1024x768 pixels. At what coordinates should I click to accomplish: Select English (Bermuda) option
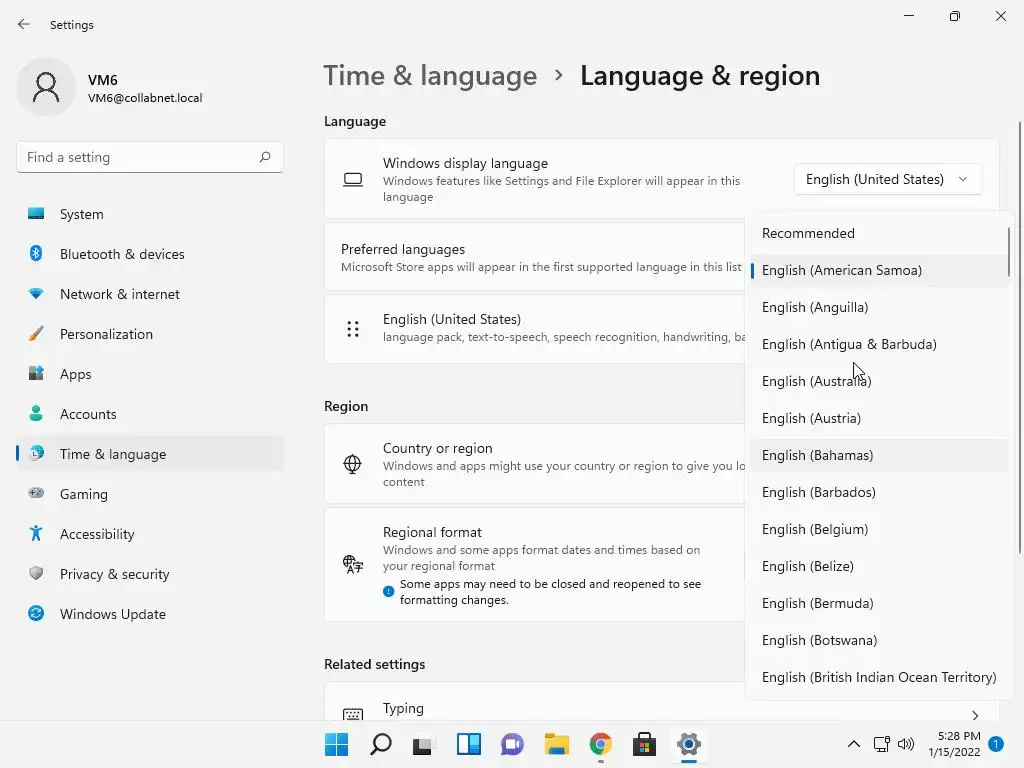point(879,603)
